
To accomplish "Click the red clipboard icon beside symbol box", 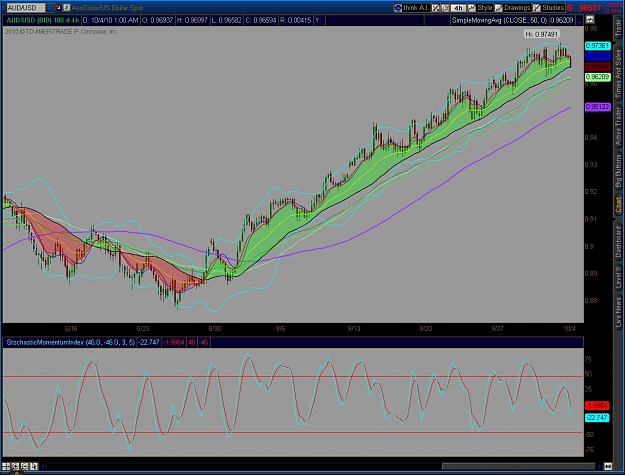I will pyautogui.click(x=58, y=8).
